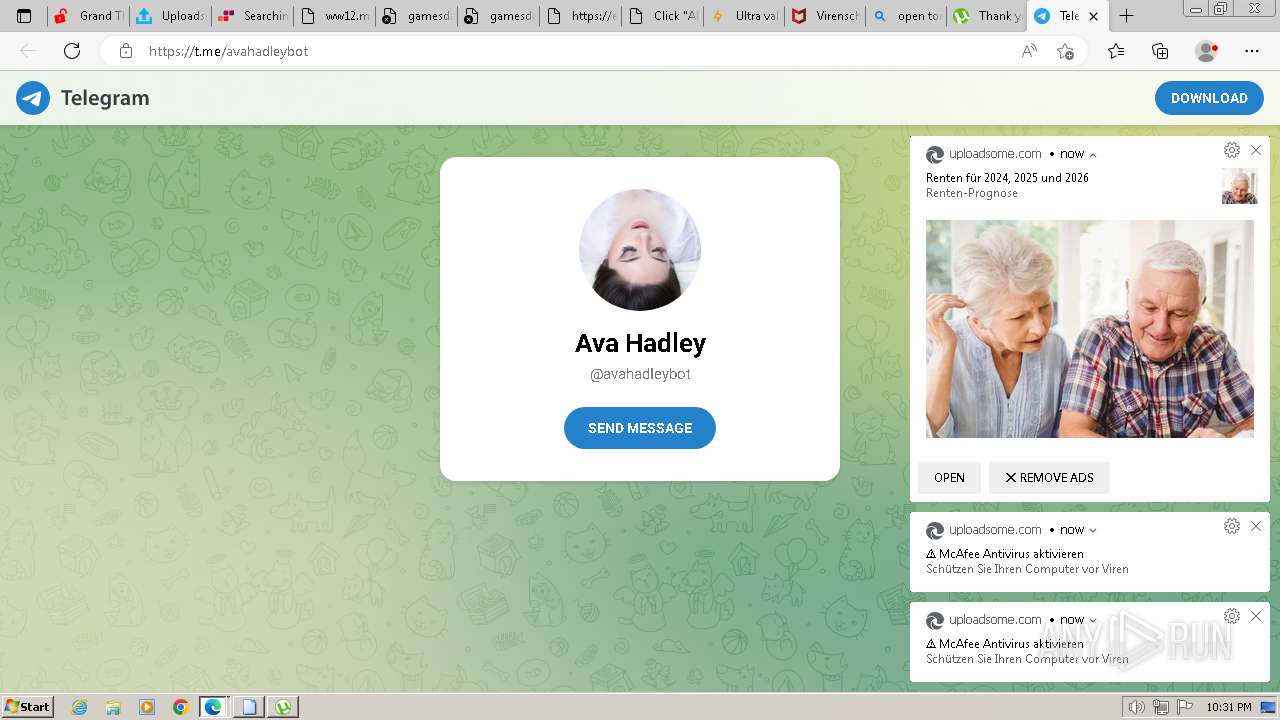Image resolution: width=1280 pixels, height=720 pixels.
Task: Add page to favorites star icon
Action: (1066, 51)
